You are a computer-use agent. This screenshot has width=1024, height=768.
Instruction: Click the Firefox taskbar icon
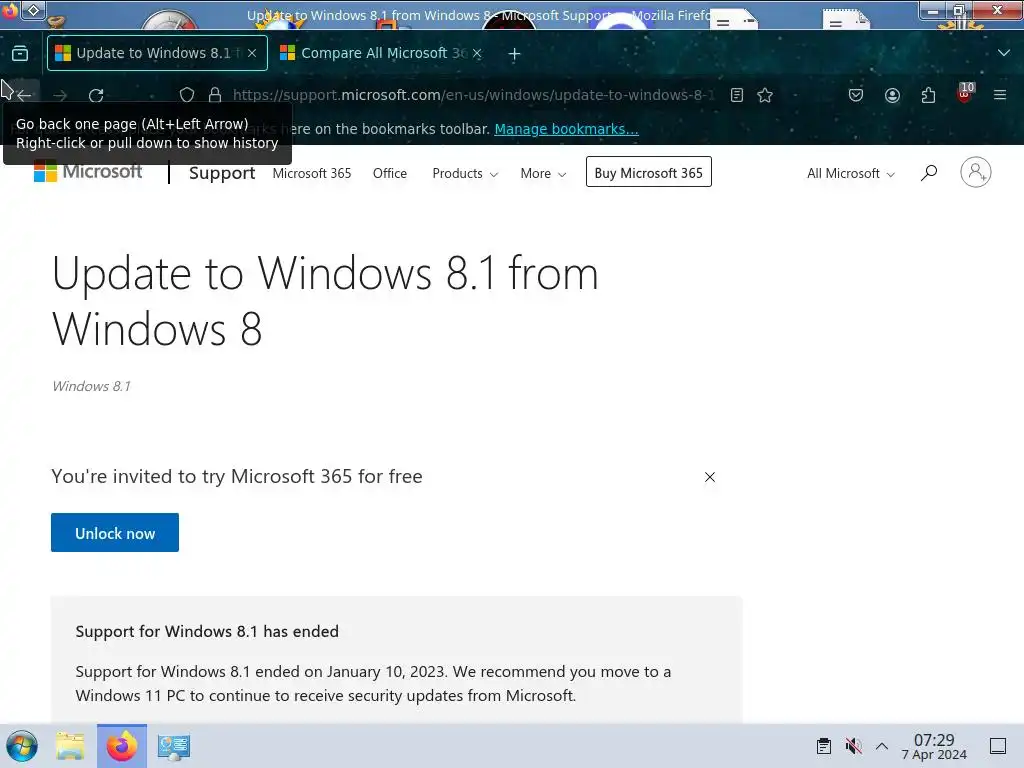121,746
